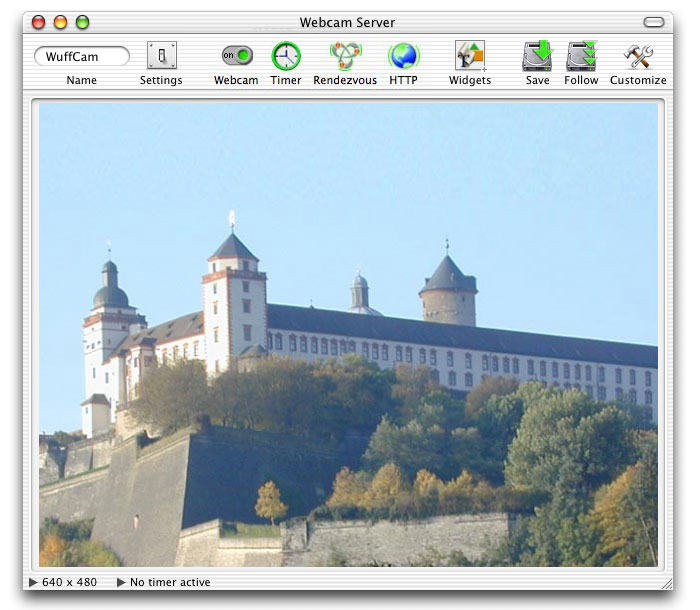Open the Timer clock icon
This screenshot has height=610, width=700.
point(286,56)
